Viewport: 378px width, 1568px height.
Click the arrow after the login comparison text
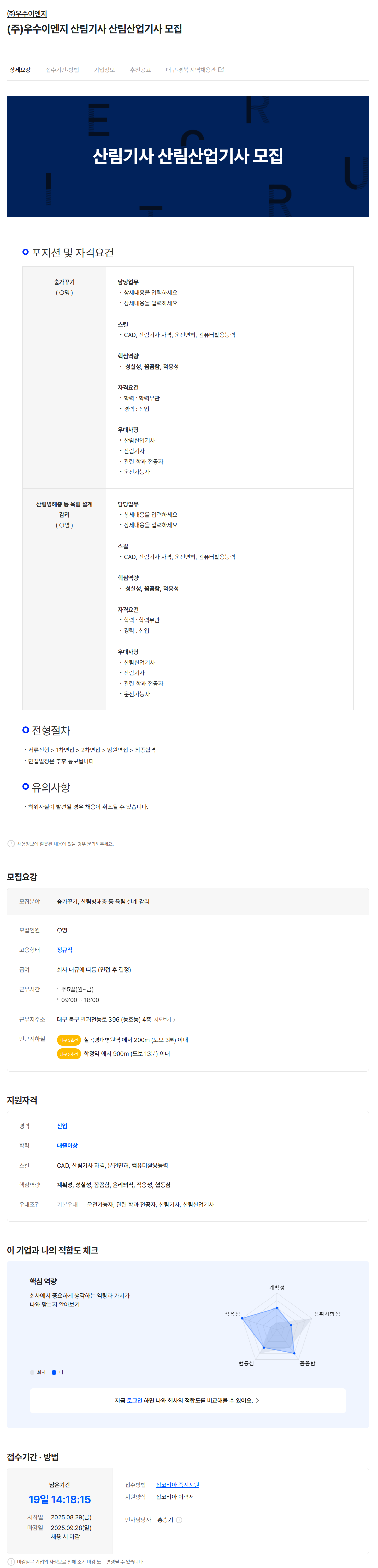tap(258, 1401)
